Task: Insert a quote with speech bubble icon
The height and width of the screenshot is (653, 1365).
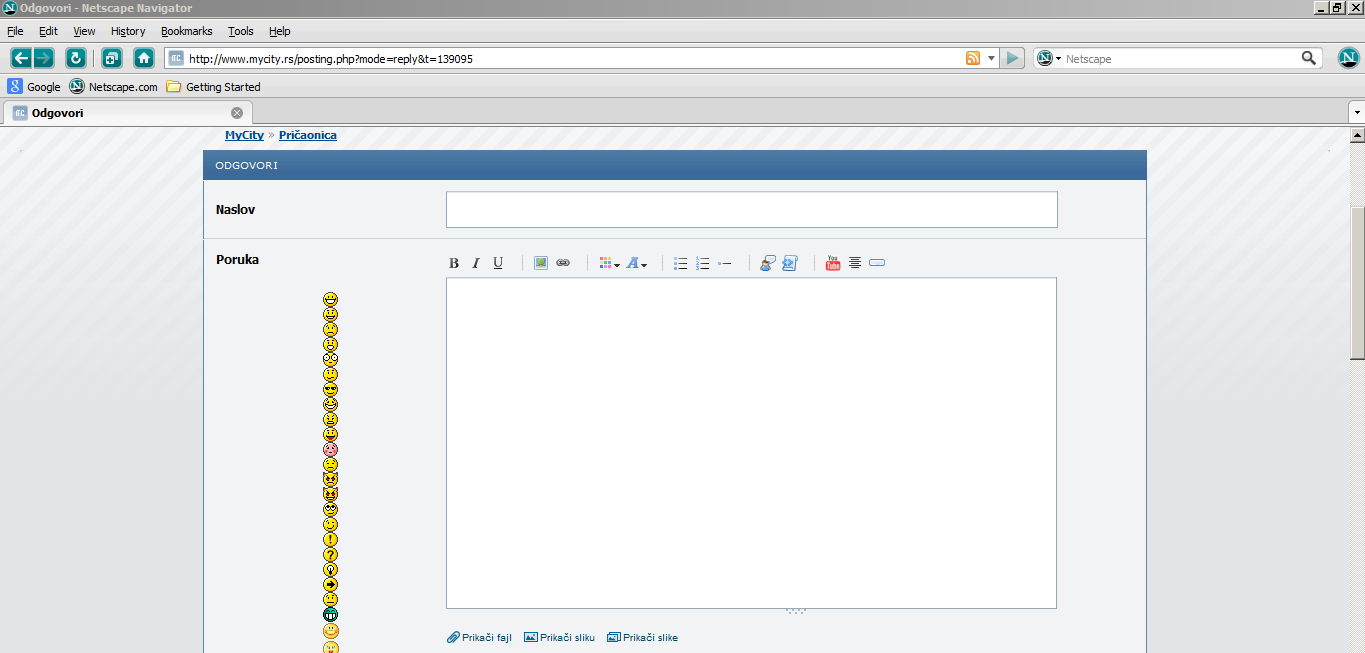Action: [x=767, y=263]
